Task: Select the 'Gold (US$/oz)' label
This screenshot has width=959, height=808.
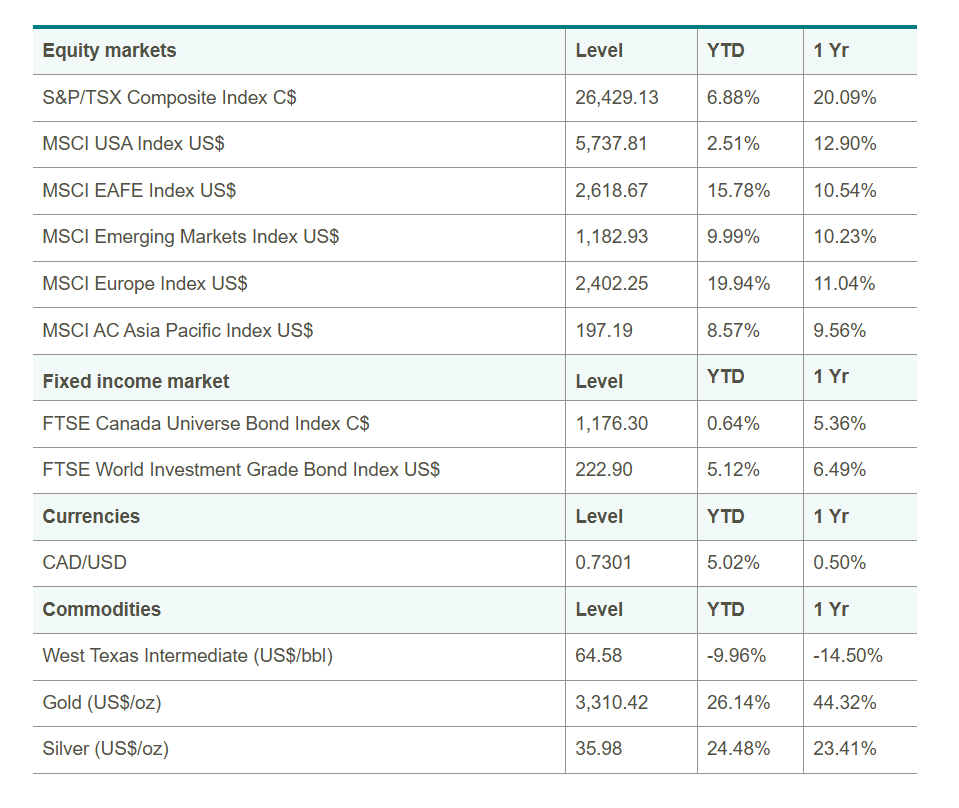Action: (102, 703)
